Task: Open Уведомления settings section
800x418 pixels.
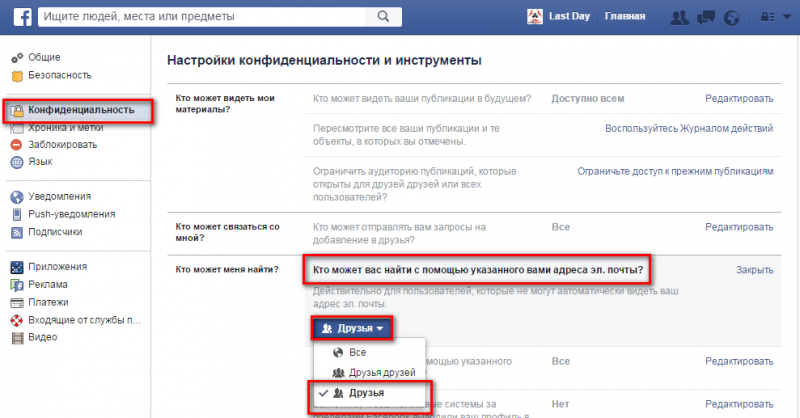Action: [x=60, y=196]
